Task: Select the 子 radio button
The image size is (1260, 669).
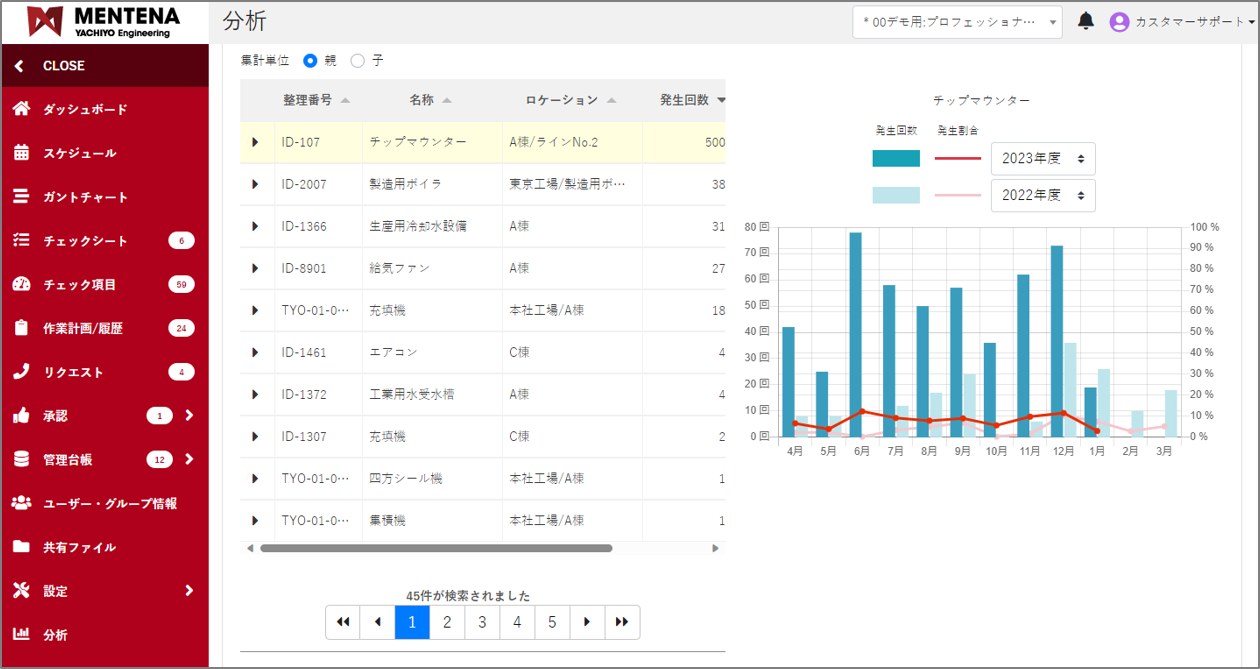Action: coord(357,61)
